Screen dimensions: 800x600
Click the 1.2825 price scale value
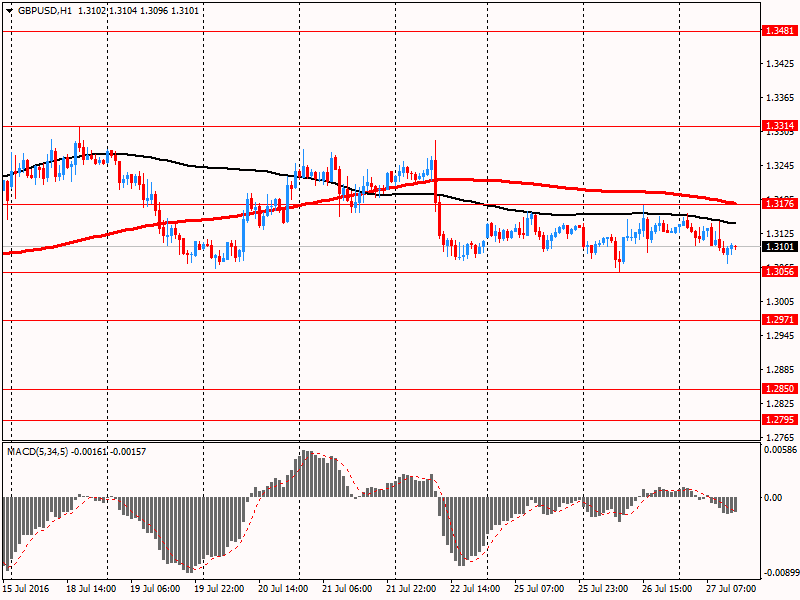[x=780, y=404]
